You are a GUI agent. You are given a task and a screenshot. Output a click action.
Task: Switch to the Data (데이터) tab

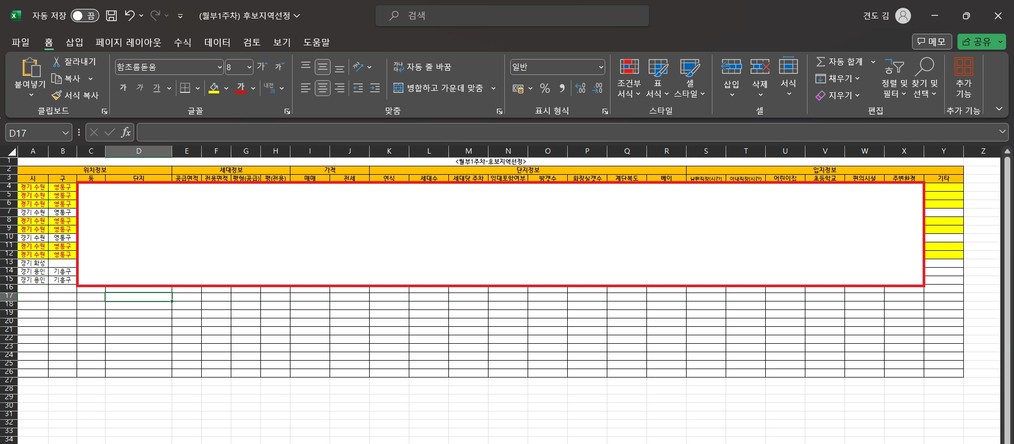[217, 43]
